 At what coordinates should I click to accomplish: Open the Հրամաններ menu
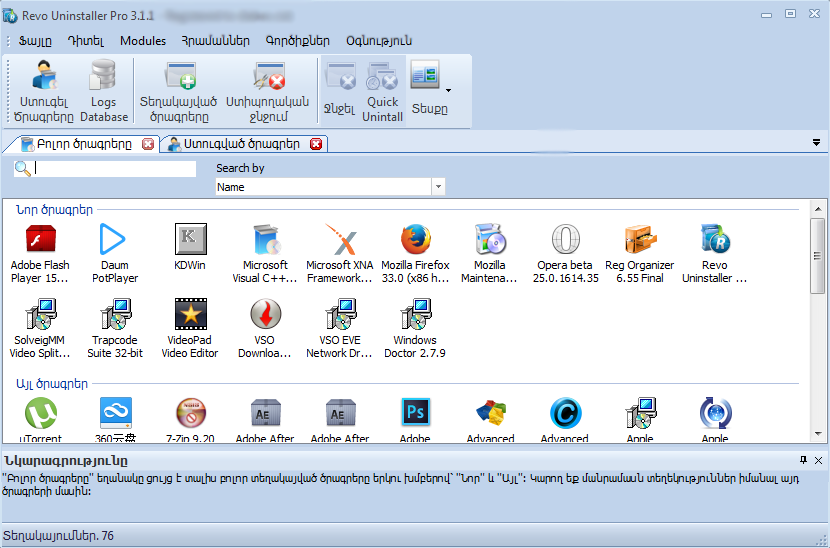pyautogui.click(x=215, y=41)
